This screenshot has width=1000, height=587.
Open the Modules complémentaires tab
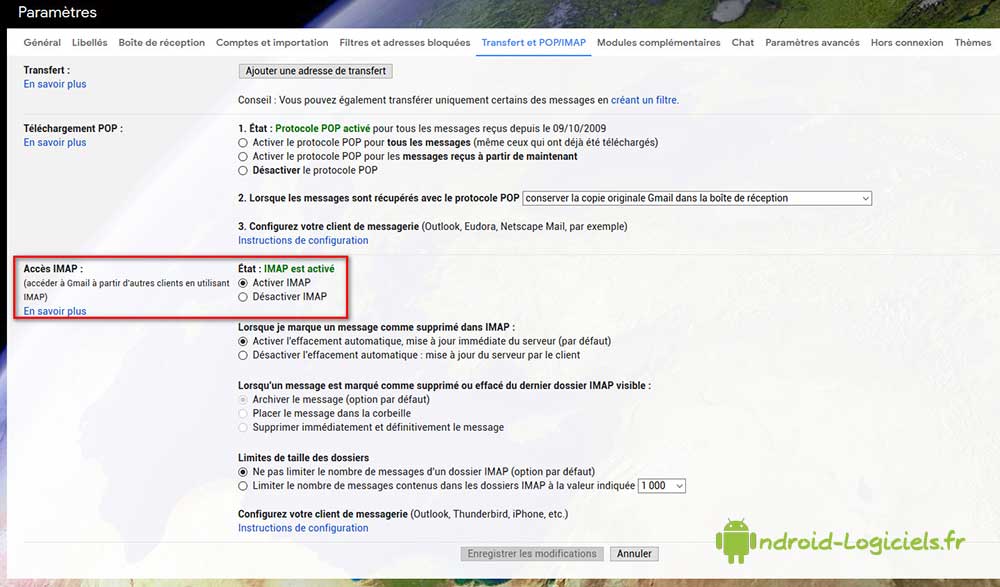pyautogui.click(x=659, y=43)
